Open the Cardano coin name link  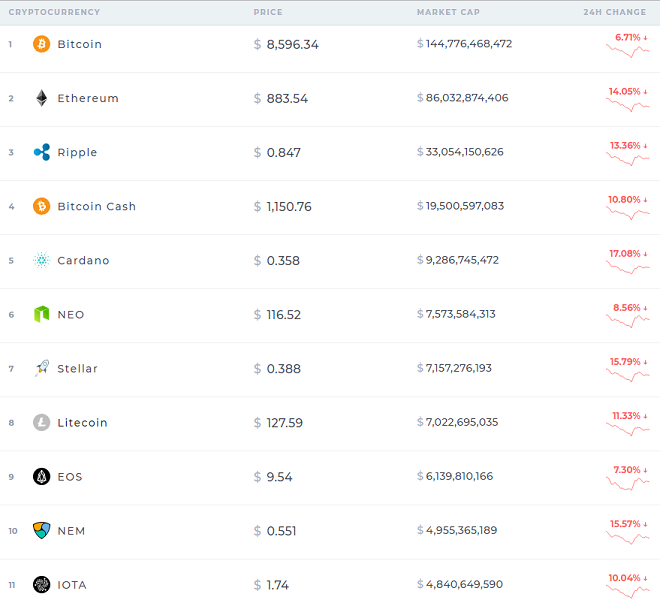(x=83, y=261)
